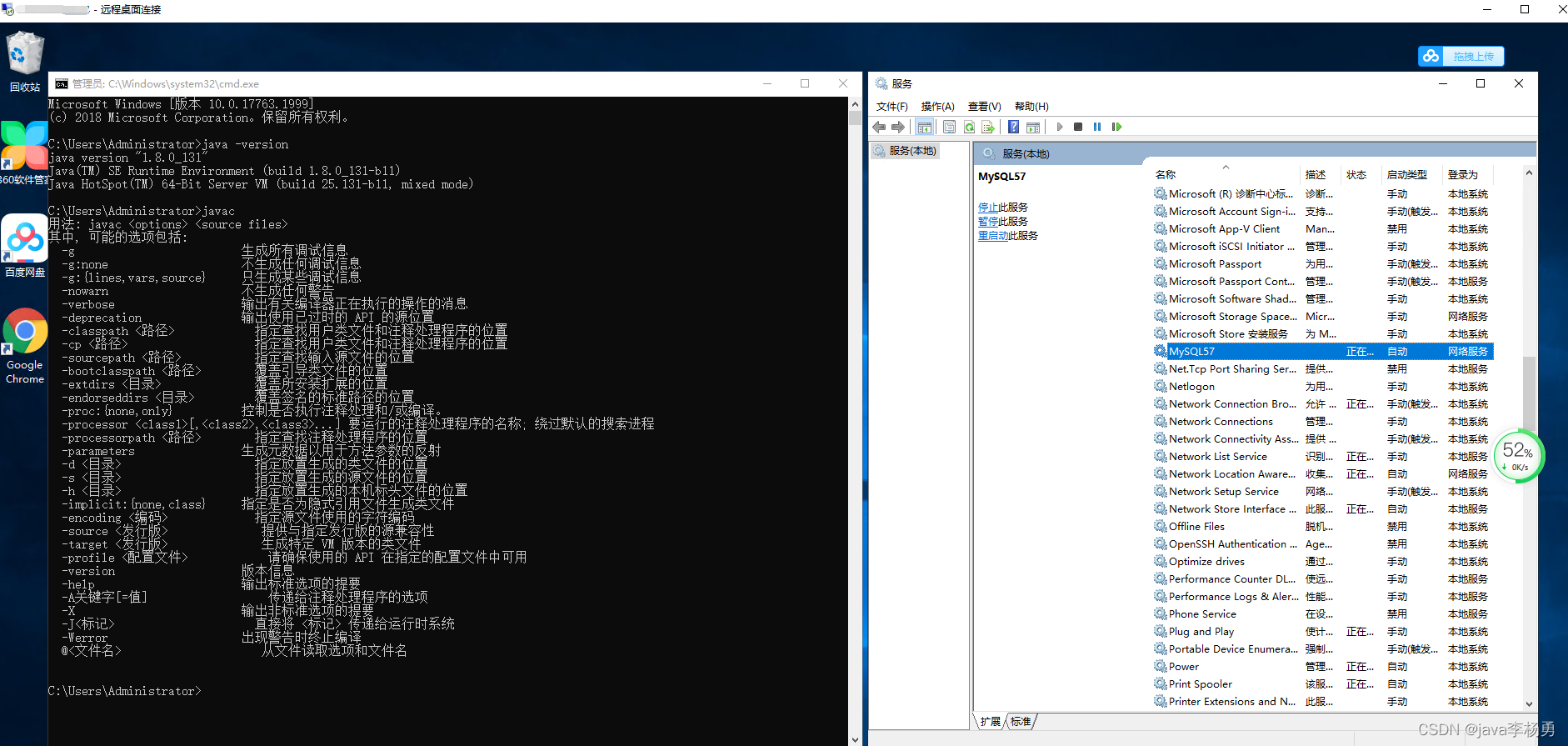Click the Refresh icon in Services toolbar
Screen dimensions: 1568x746
coord(969,127)
